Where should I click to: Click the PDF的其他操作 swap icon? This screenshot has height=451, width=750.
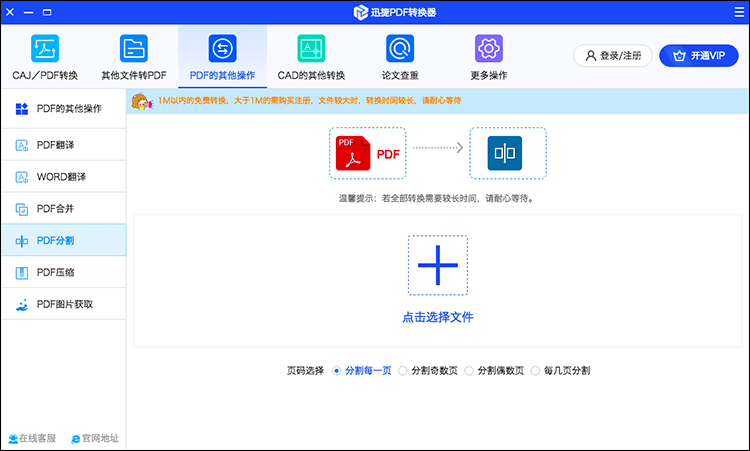(222, 48)
